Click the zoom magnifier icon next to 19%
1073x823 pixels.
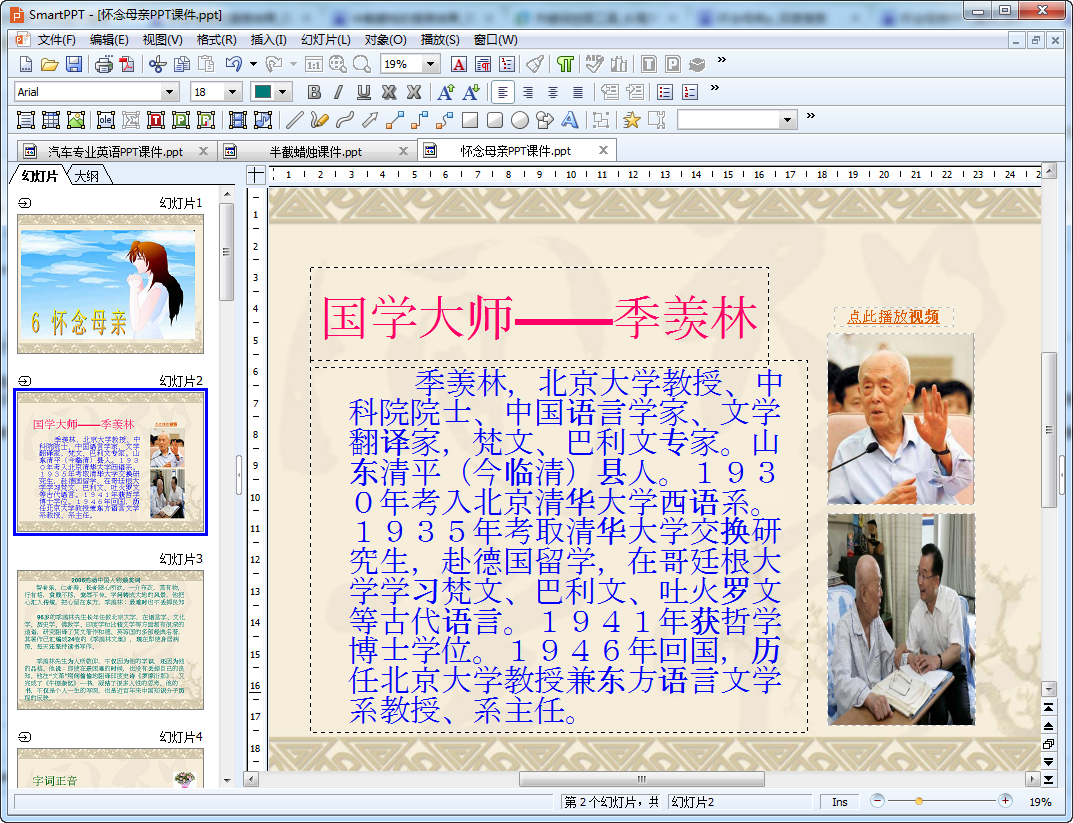(x=362, y=64)
